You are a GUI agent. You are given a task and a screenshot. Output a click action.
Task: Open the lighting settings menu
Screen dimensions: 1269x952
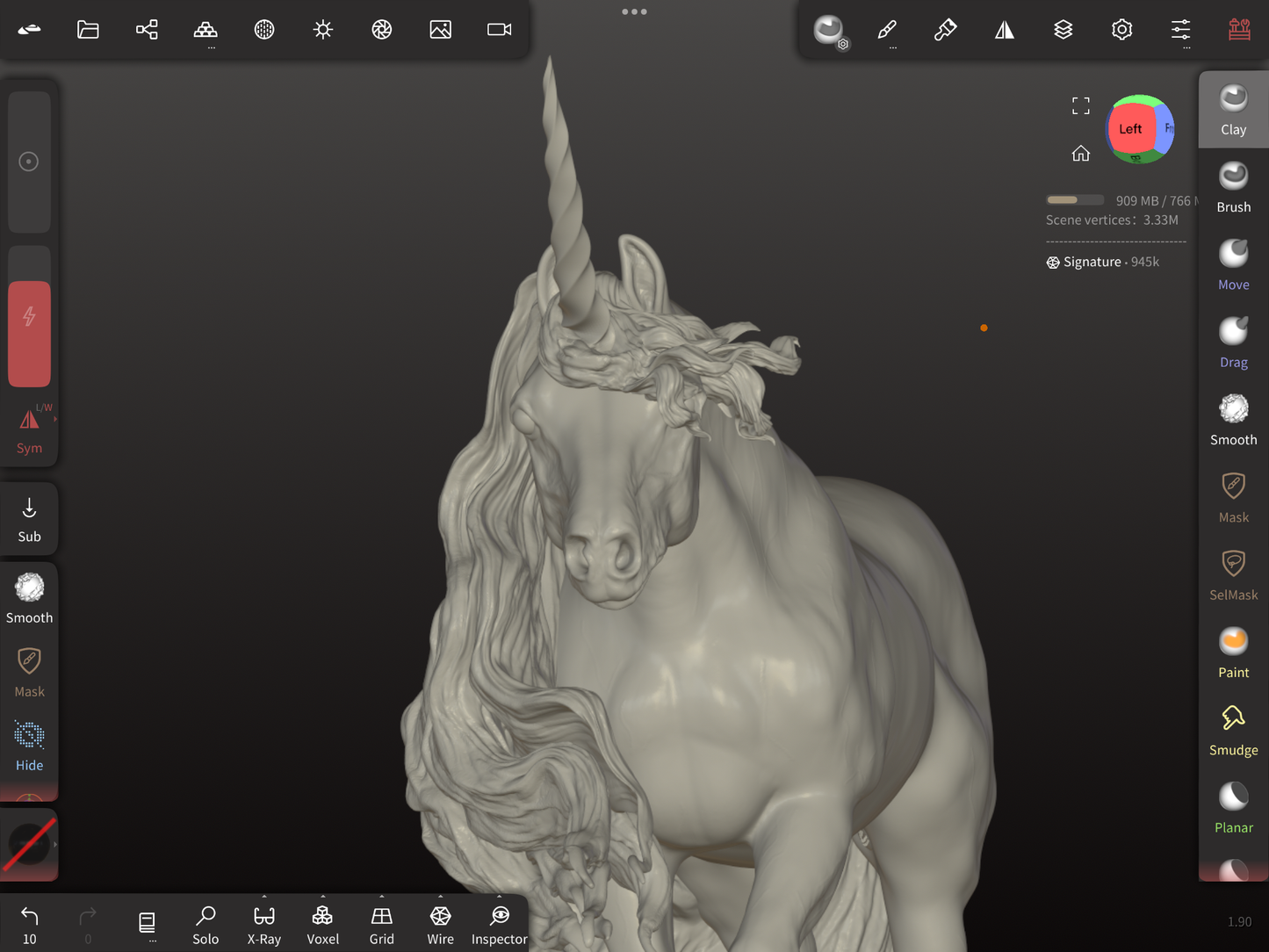pyautogui.click(x=322, y=30)
